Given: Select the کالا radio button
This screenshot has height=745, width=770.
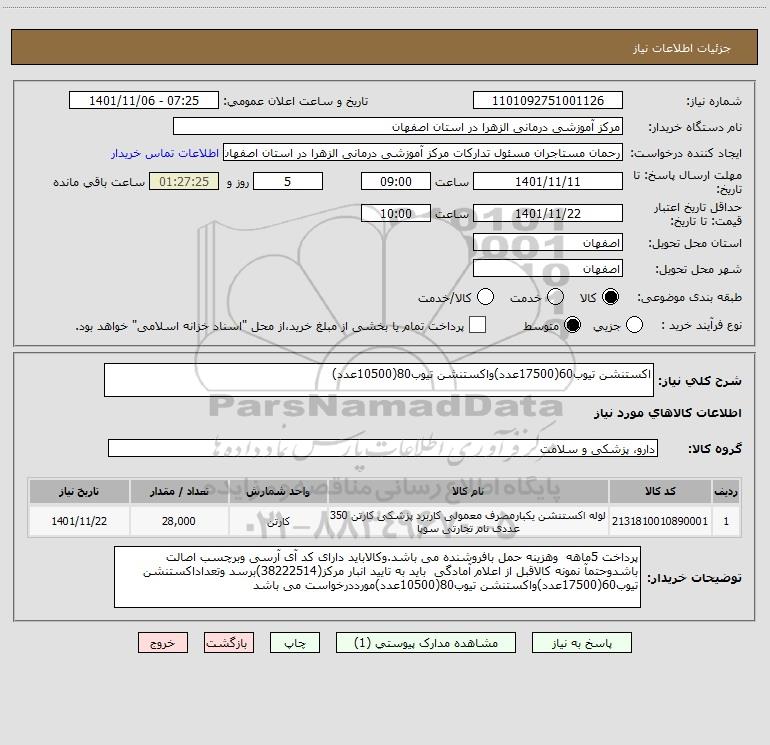Looking at the screenshot, I should tap(610, 297).
